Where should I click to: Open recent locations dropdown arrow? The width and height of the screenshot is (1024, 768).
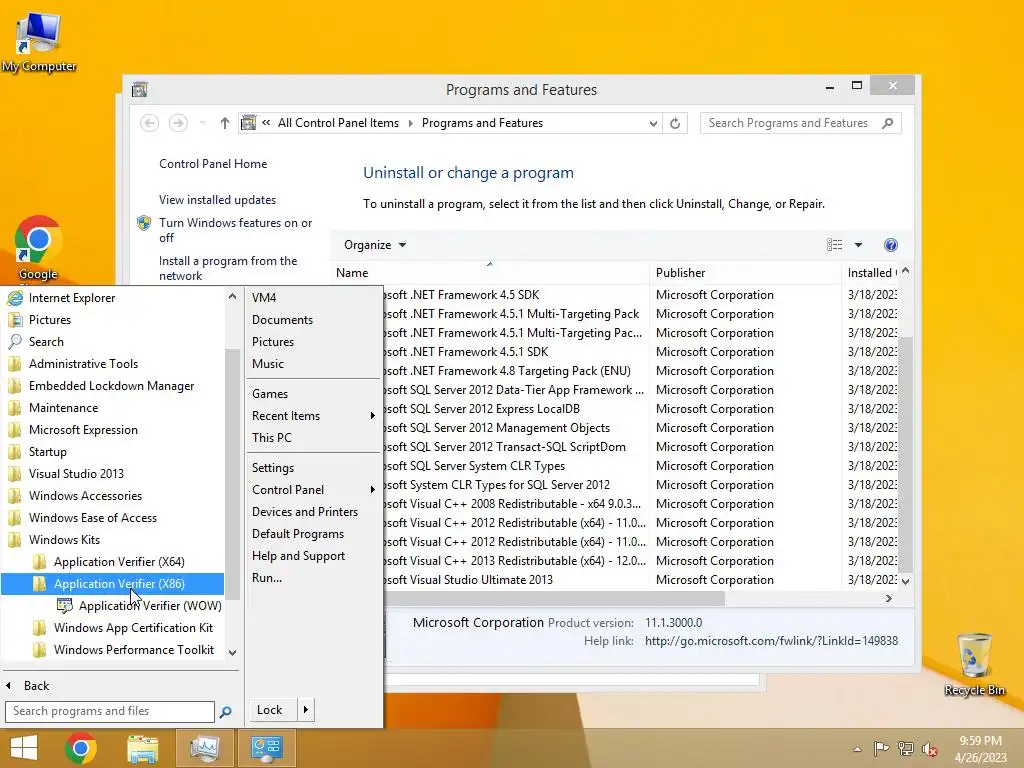click(202, 123)
